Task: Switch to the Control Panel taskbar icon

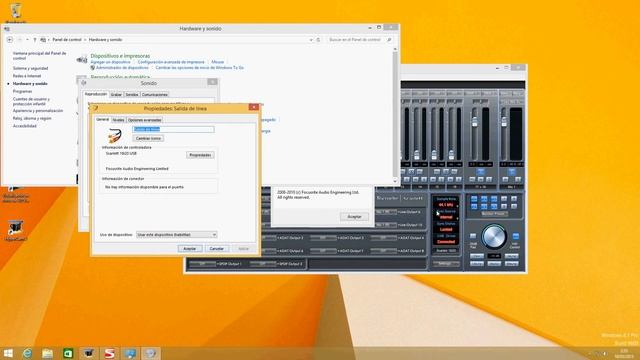Action: click(x=130, y=353)
